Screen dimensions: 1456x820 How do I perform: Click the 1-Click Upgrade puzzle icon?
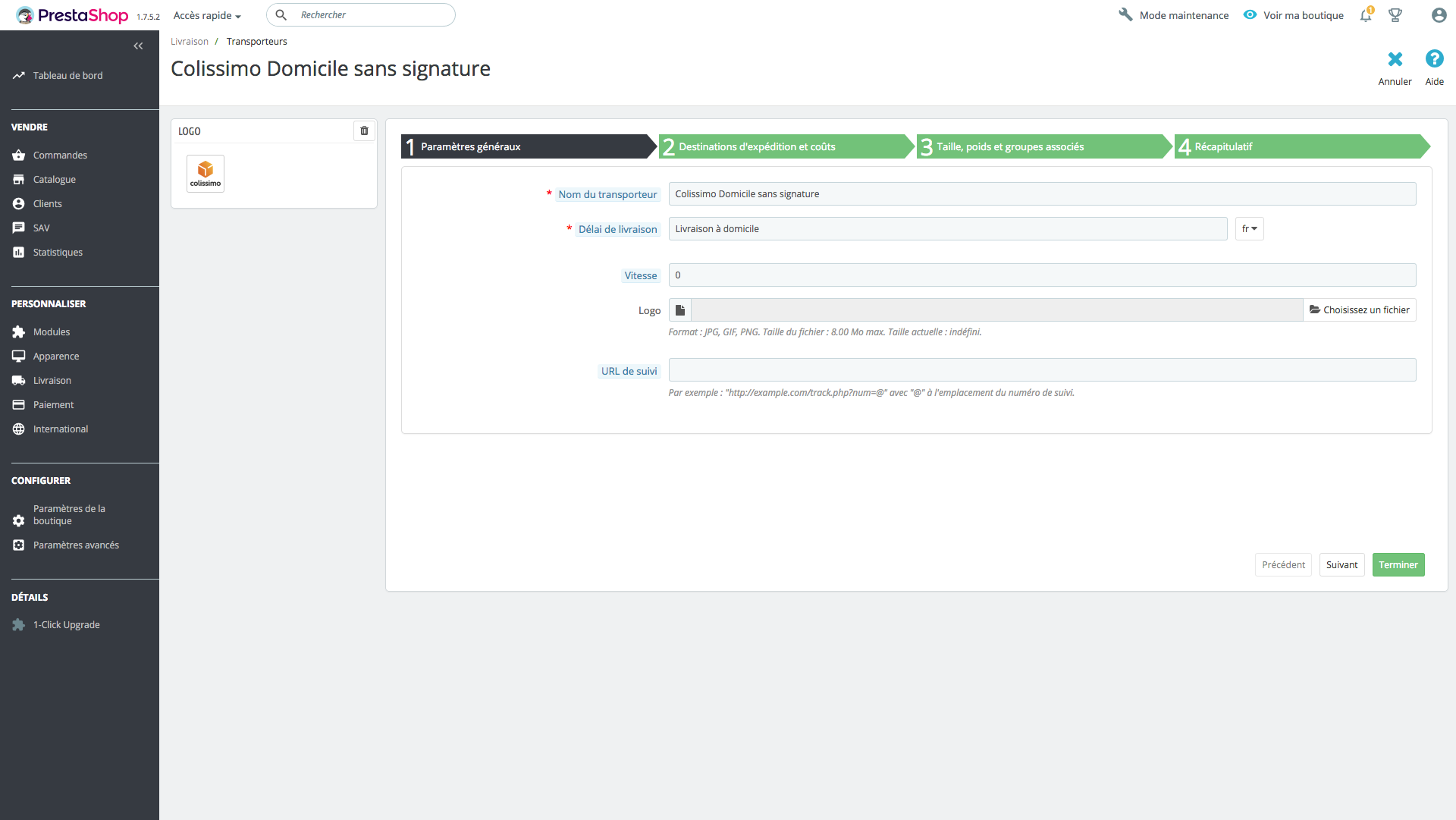tap(18, 625)
